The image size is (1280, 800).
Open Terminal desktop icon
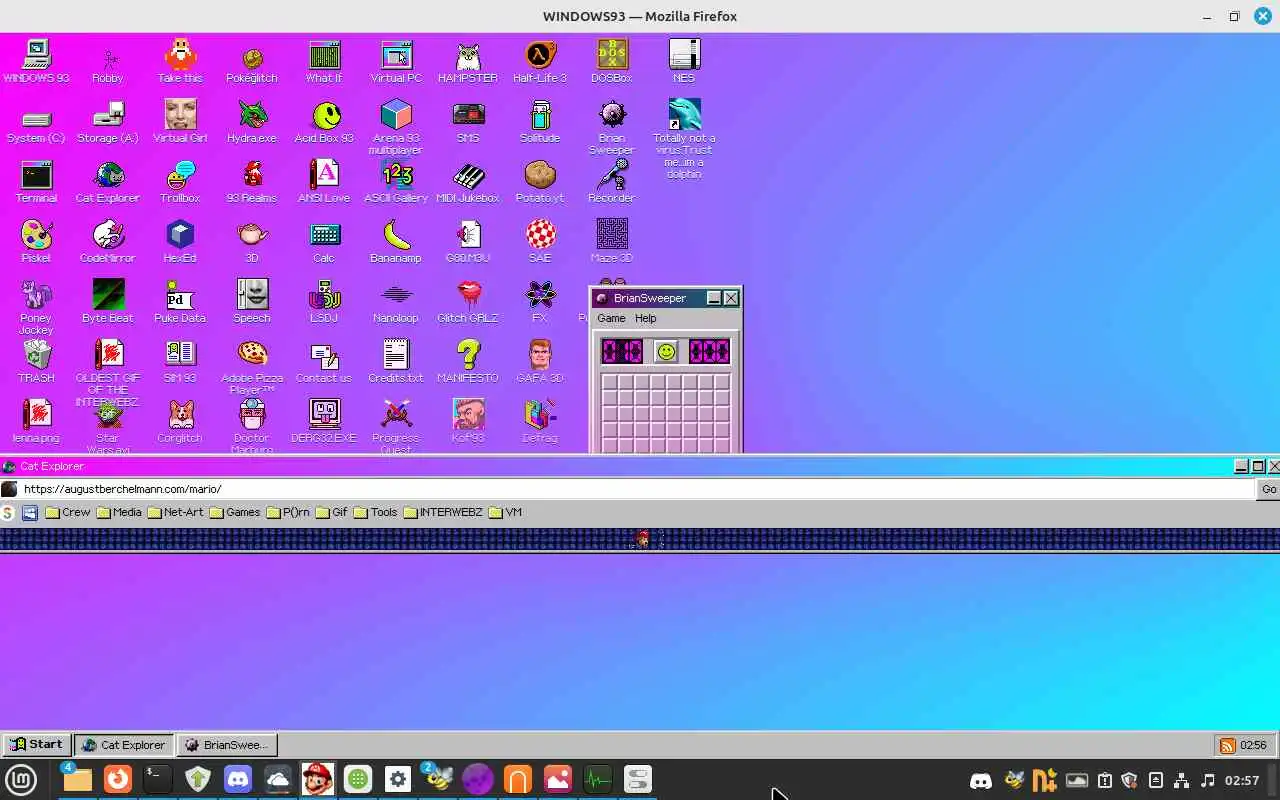[x=36, y=181]
